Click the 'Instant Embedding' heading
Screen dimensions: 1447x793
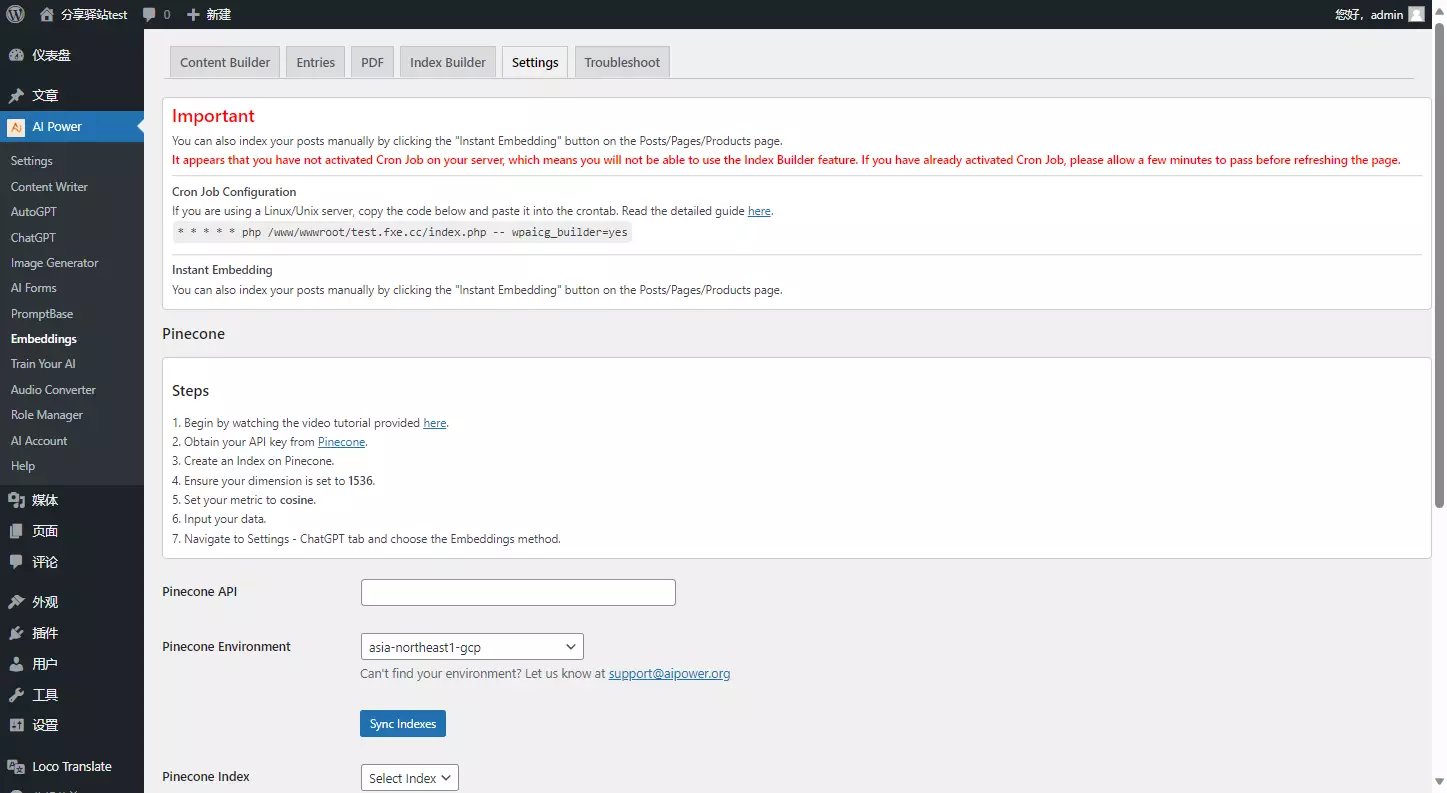(222, 270)
